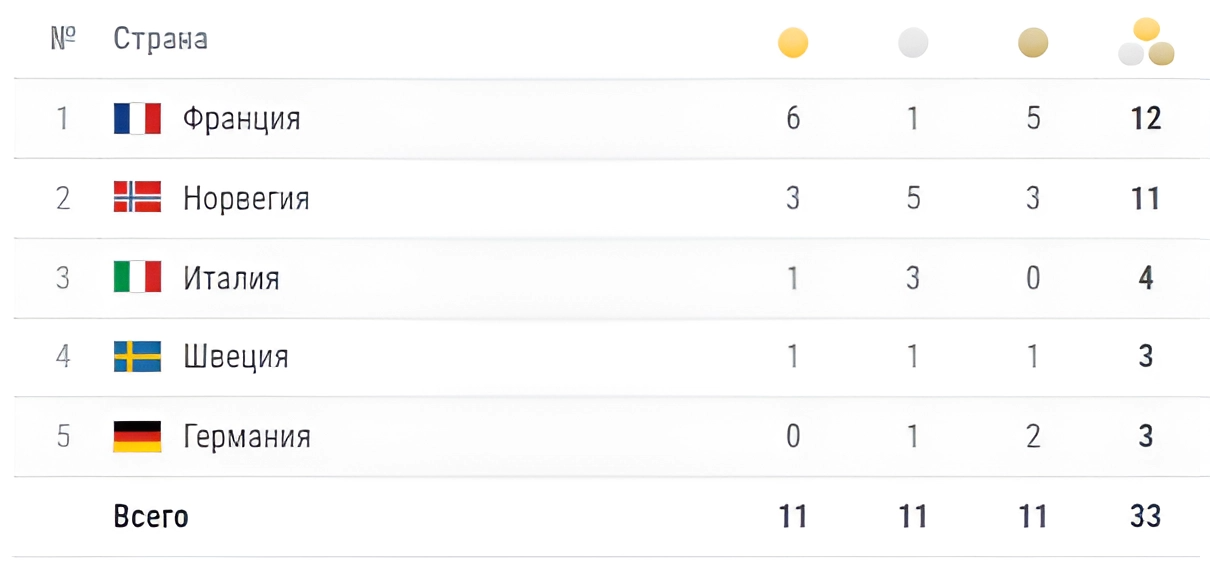Click the France flag icon

click(x=137, y=119)
